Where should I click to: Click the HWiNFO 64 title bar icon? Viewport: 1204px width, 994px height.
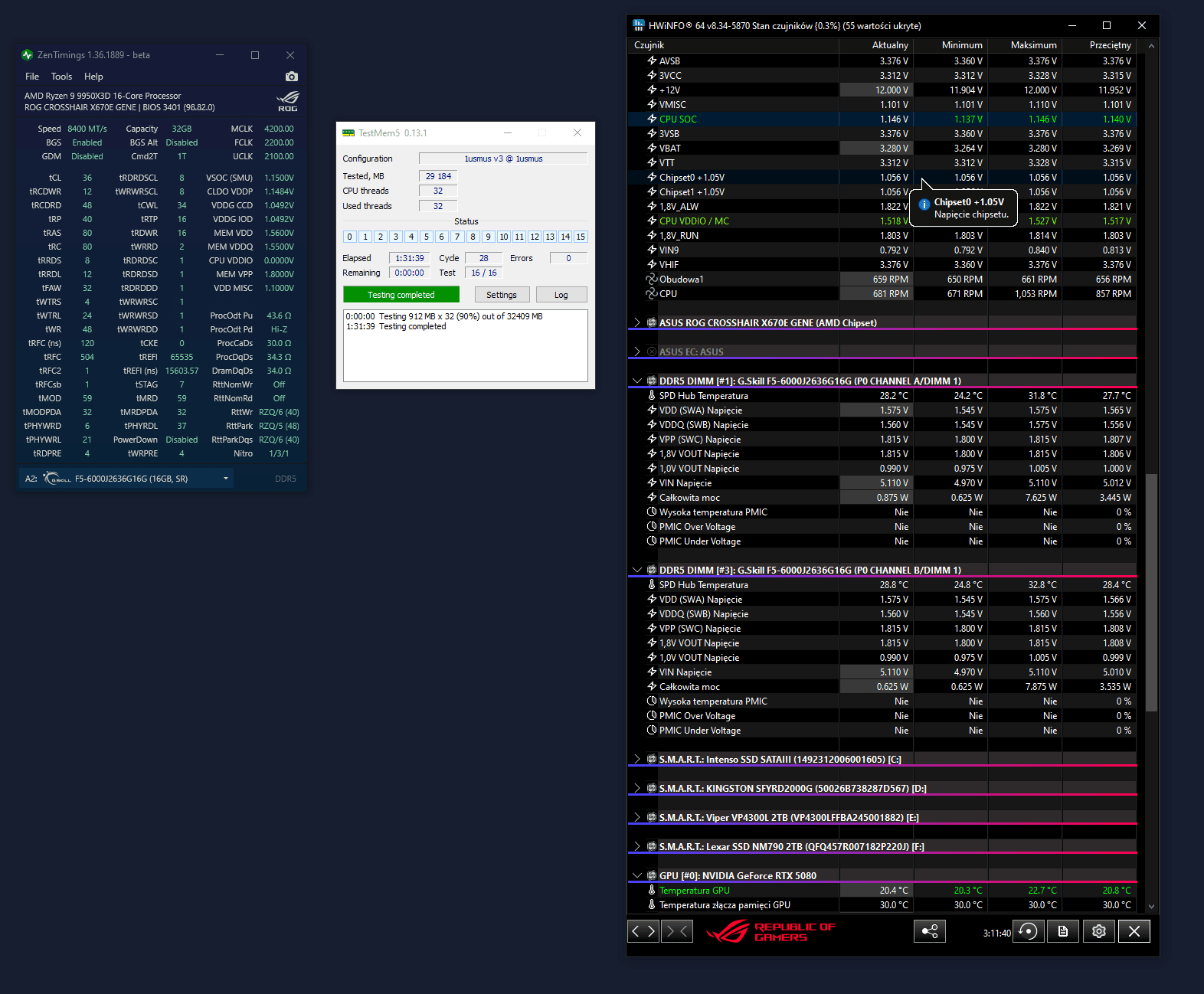click(639, 25)
